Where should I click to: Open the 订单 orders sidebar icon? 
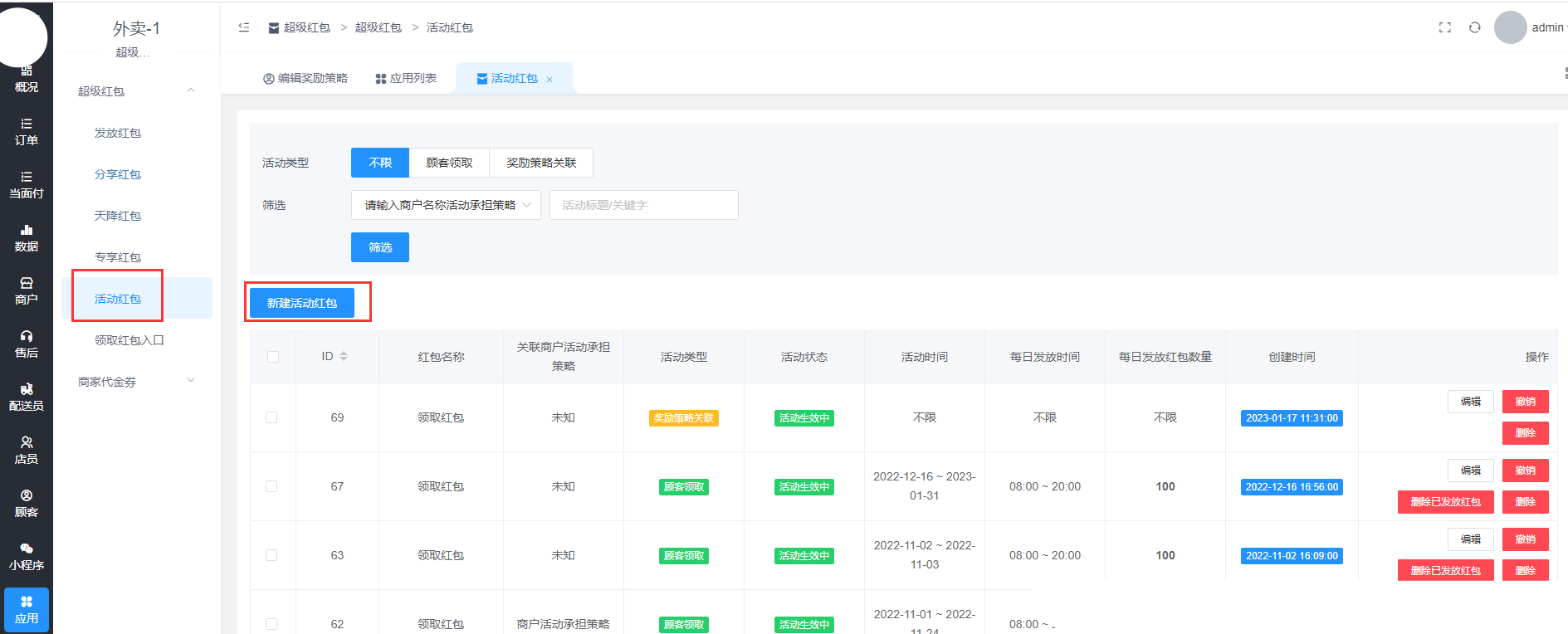tap(27, 132)
